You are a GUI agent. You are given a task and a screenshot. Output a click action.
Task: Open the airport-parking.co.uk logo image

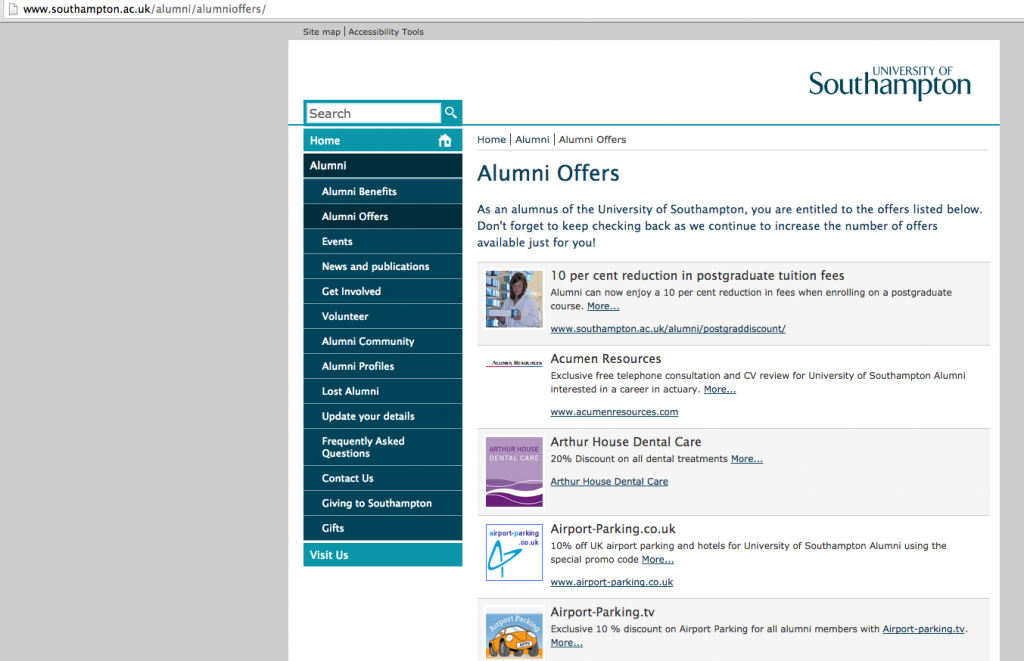coord(514,553)
